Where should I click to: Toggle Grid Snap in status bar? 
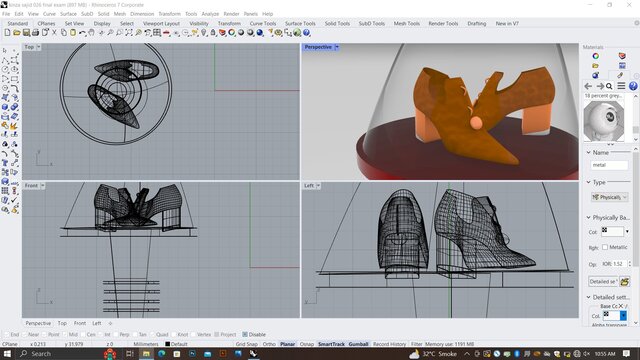[x=246, y=344]
